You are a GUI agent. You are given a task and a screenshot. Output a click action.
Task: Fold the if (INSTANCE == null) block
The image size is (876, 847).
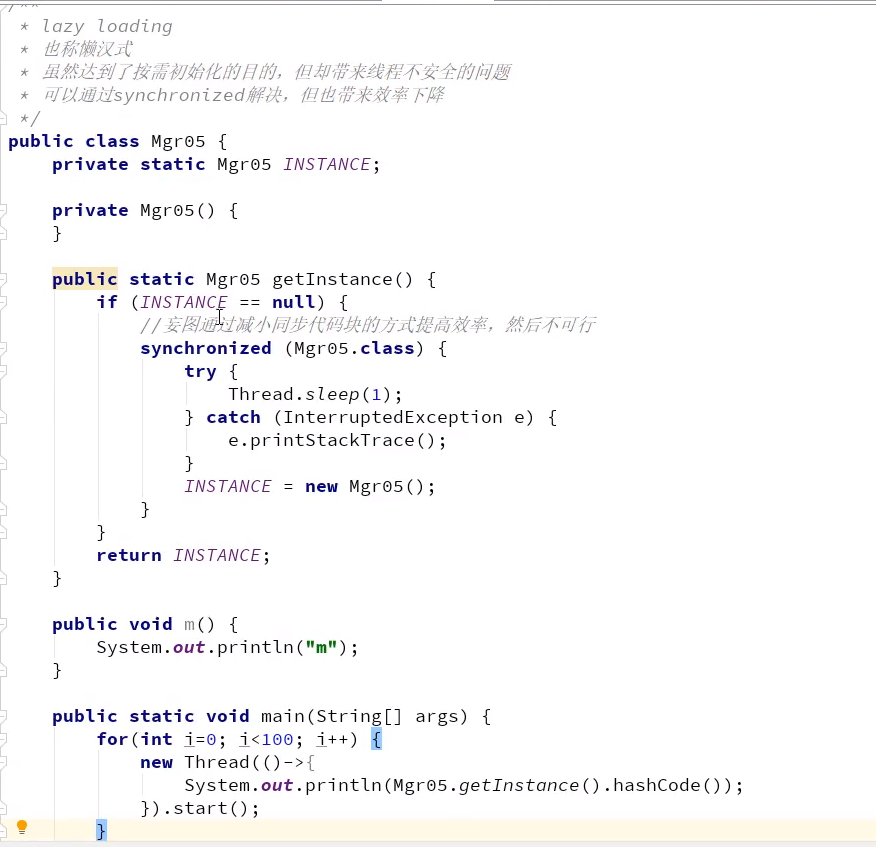coord(4,302)
